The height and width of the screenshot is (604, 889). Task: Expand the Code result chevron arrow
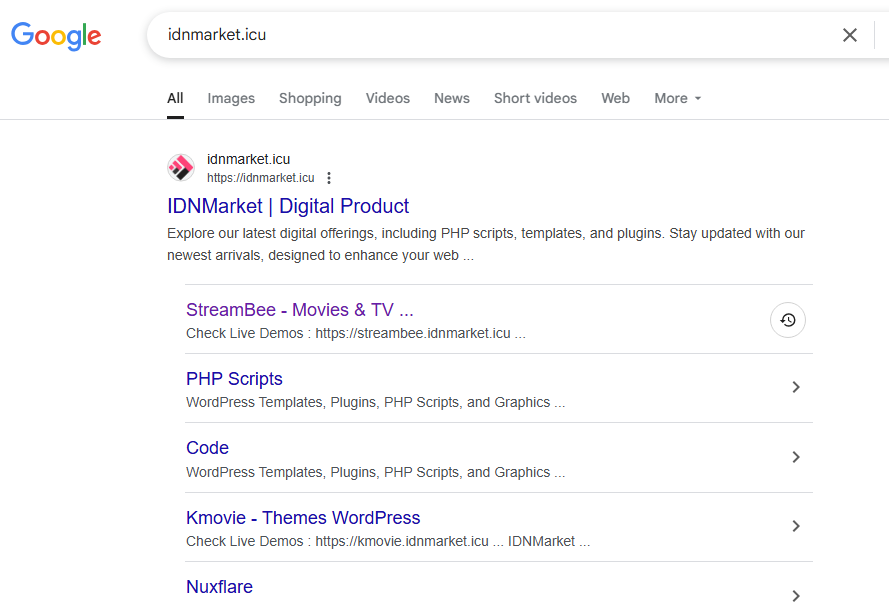pyautogui.click(x=795, y=457)
